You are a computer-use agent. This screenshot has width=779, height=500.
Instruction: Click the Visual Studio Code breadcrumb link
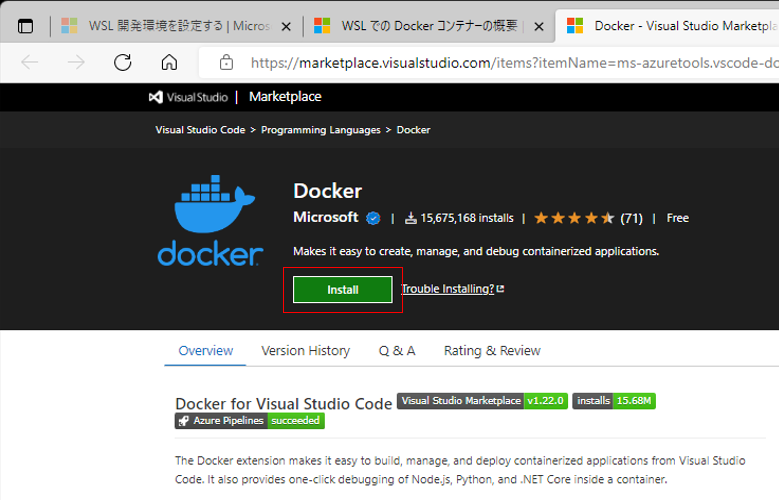(200, 130)
